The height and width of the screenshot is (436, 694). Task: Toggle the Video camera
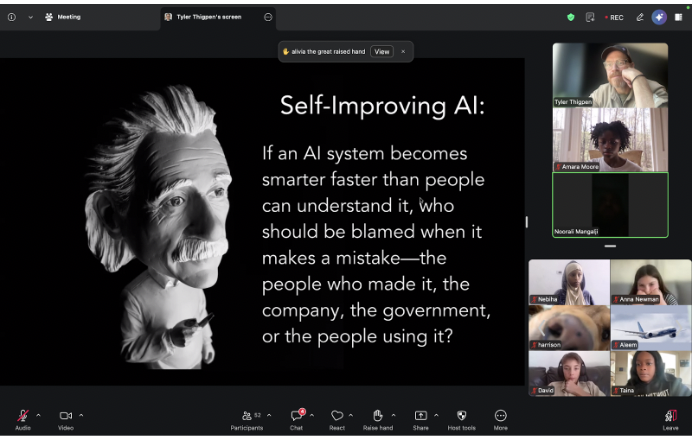point(66,419)
